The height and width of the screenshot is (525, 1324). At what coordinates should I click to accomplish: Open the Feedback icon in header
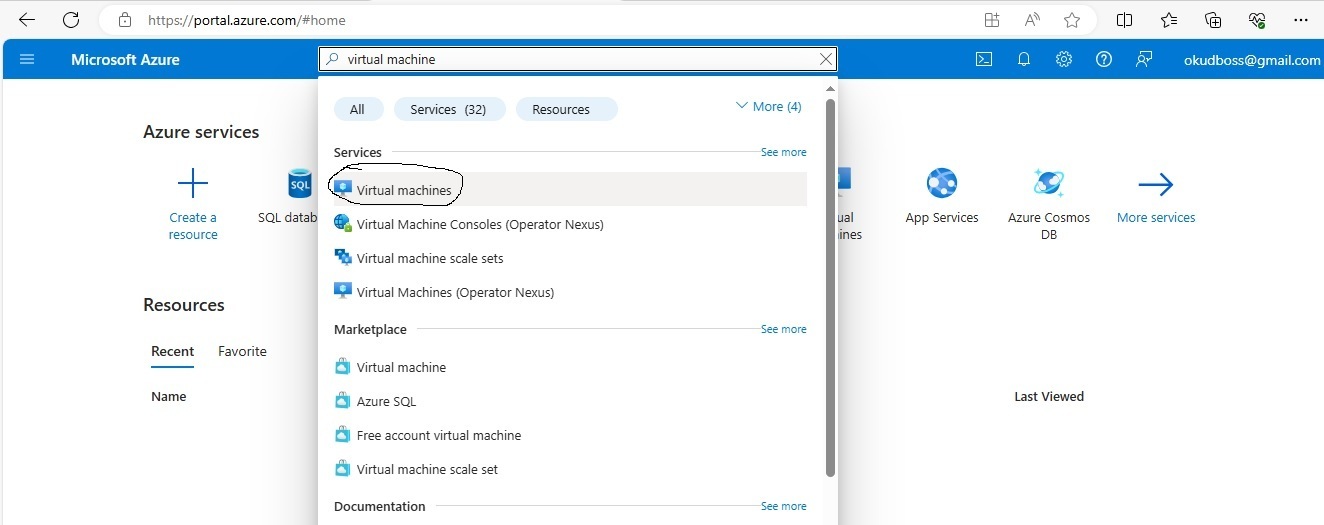tap(1144, 59)
